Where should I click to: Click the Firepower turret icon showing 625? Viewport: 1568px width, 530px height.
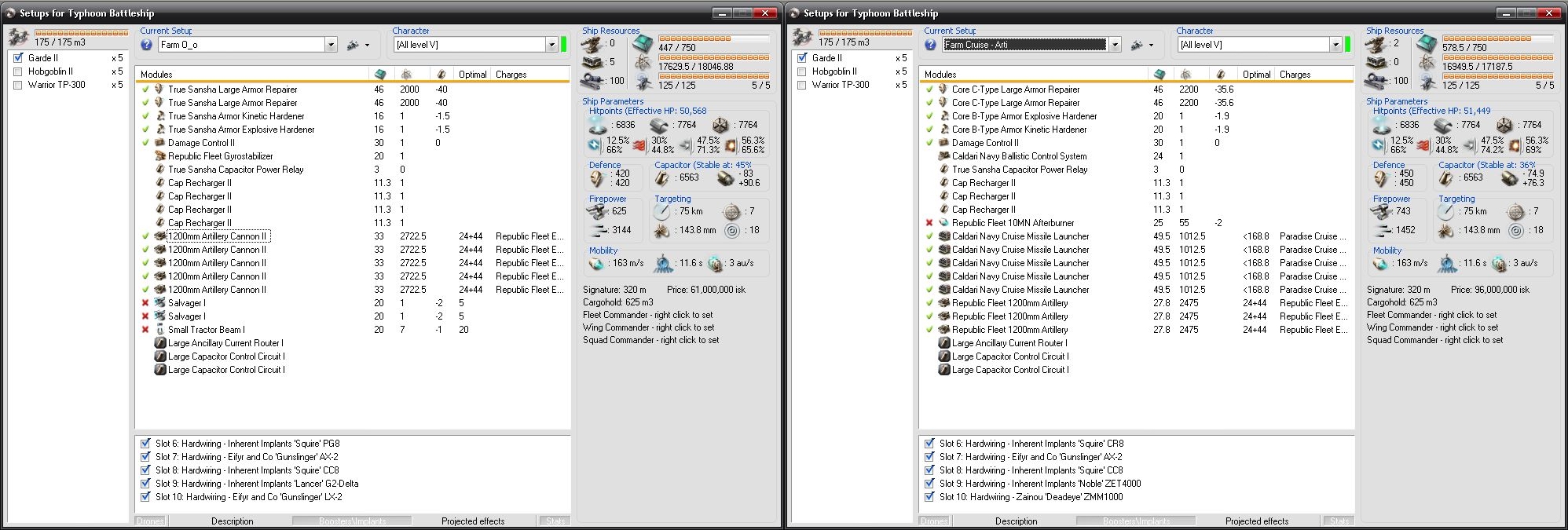click(596, 211)
